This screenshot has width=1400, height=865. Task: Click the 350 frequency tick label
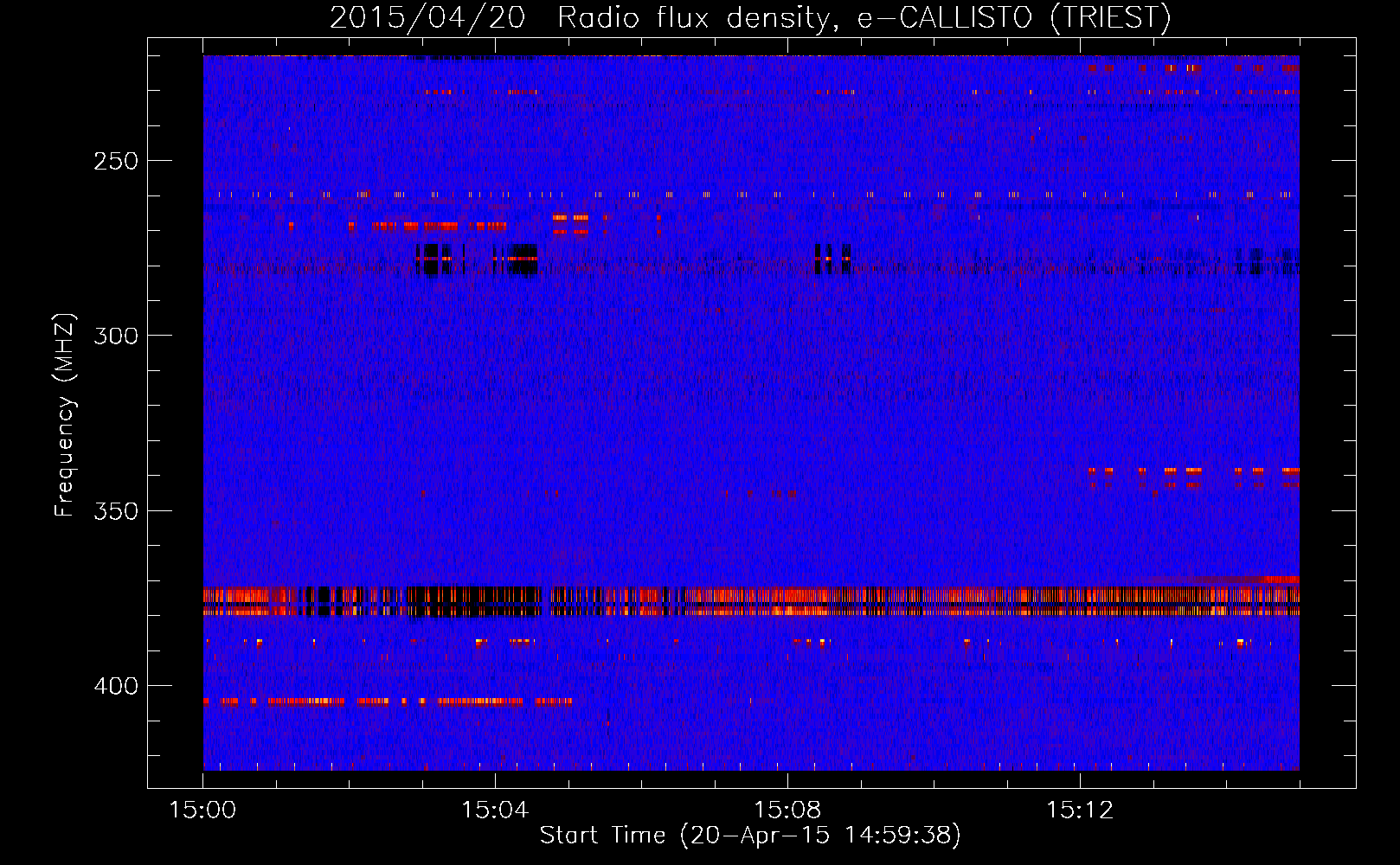click(x=116, y=510)
